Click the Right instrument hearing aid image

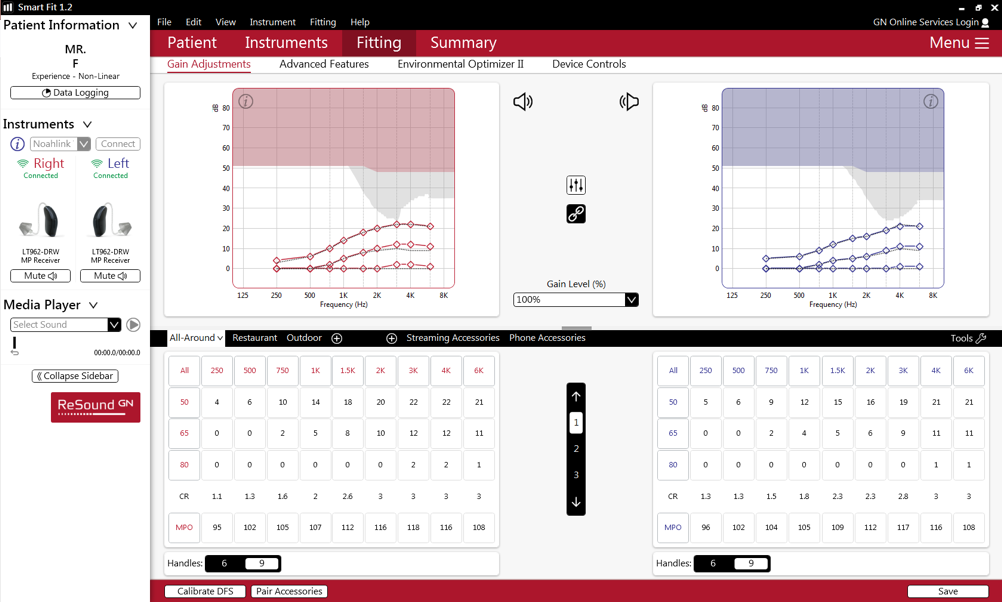click(40, 221)
